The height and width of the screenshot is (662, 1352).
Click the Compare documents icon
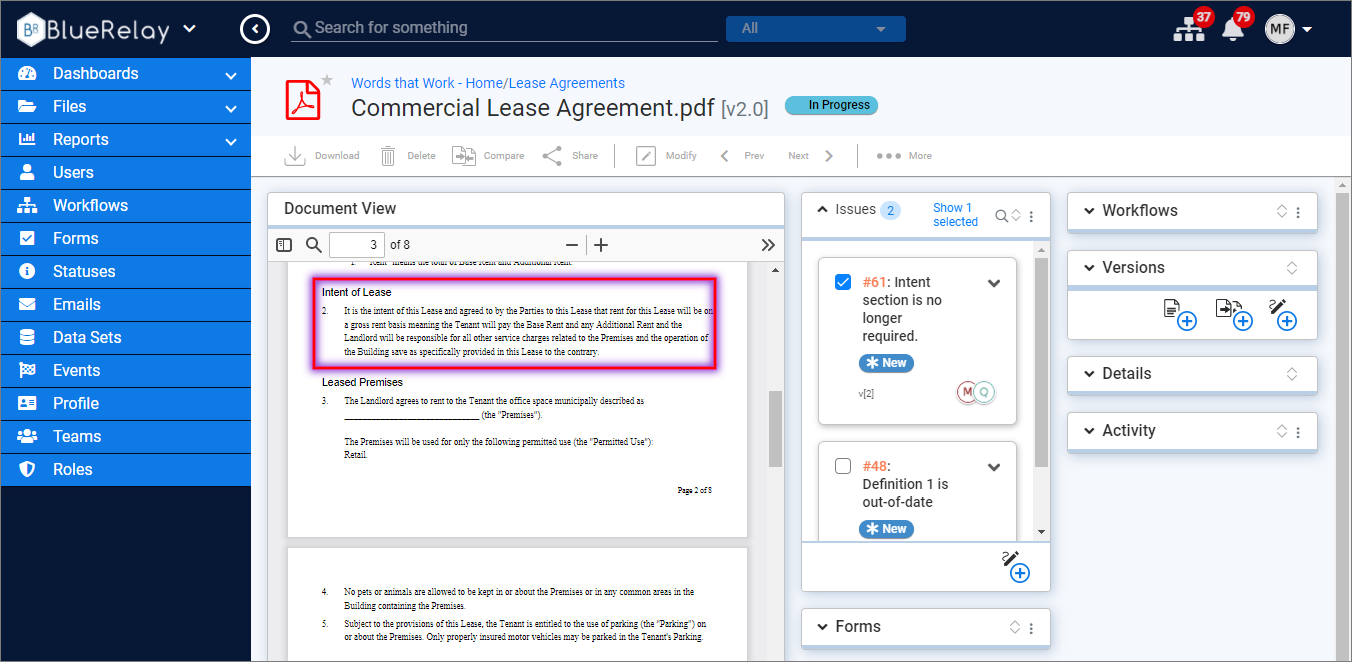(464, 156)
